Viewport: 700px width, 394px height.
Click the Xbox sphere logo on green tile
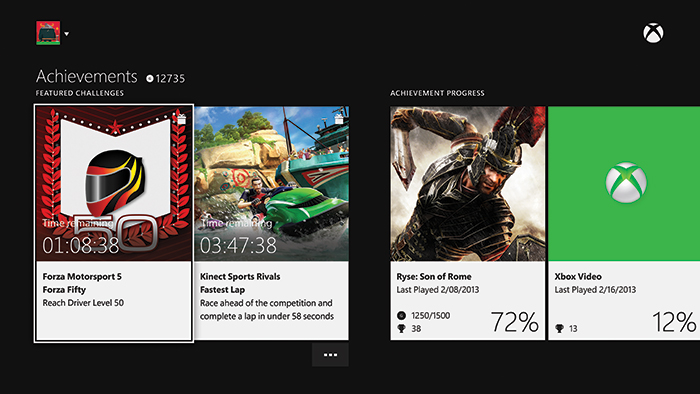626,182
